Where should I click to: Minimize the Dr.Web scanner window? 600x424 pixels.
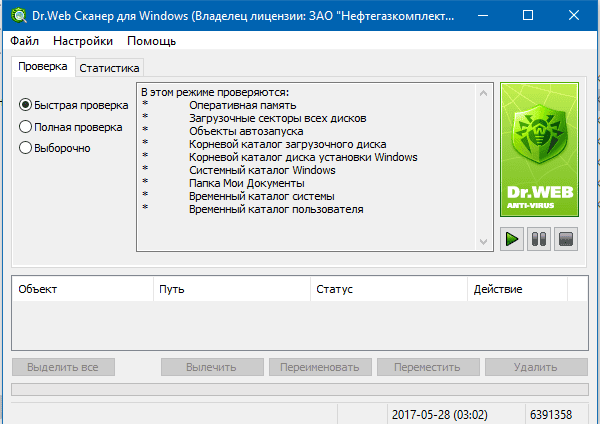click(483, 15)
